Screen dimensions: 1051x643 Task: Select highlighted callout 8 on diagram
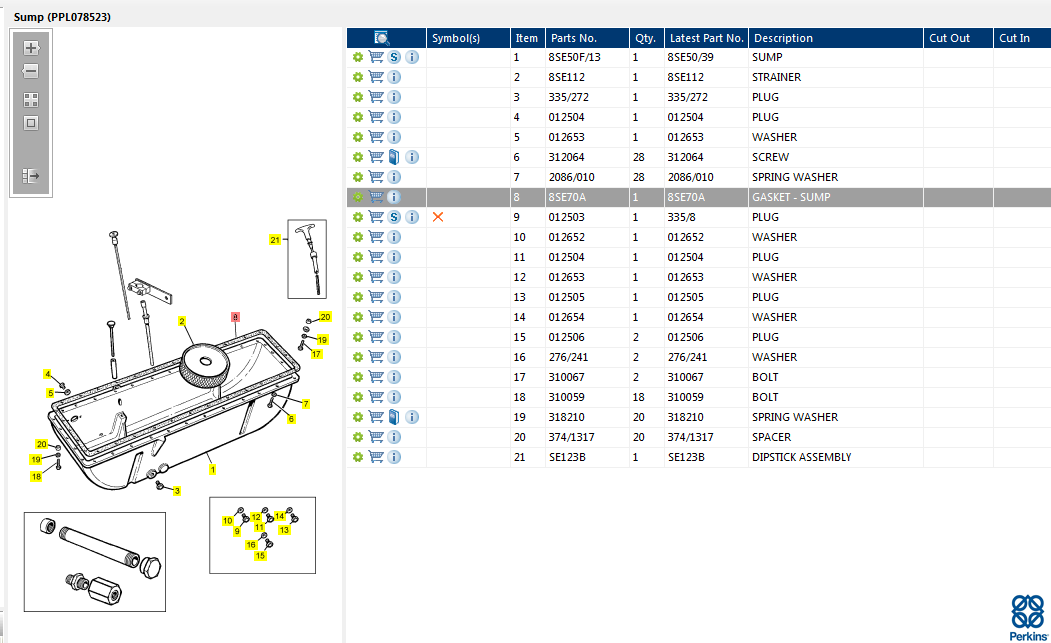click(235, 316)
